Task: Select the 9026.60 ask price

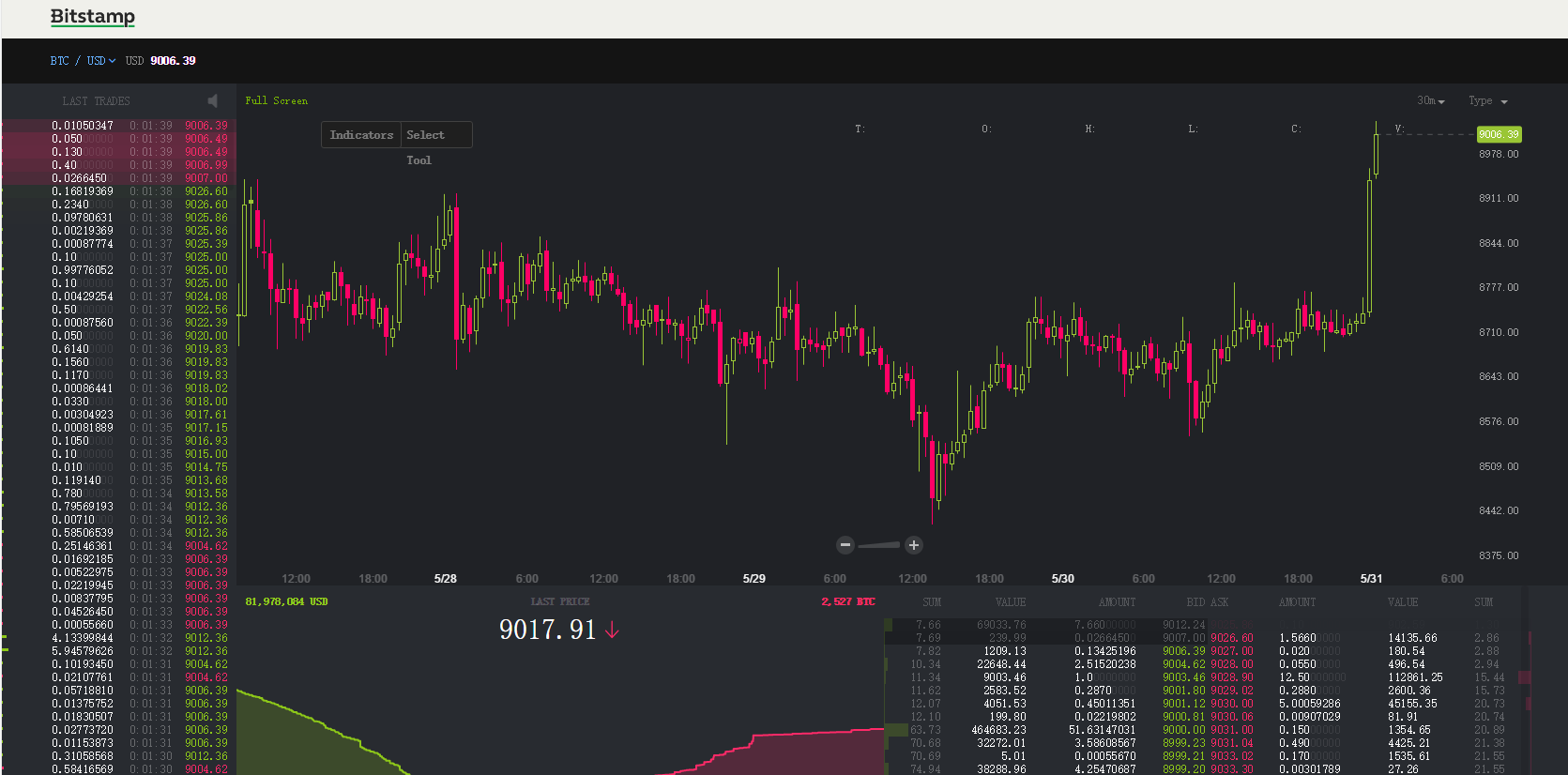Action: [1232, 638]
